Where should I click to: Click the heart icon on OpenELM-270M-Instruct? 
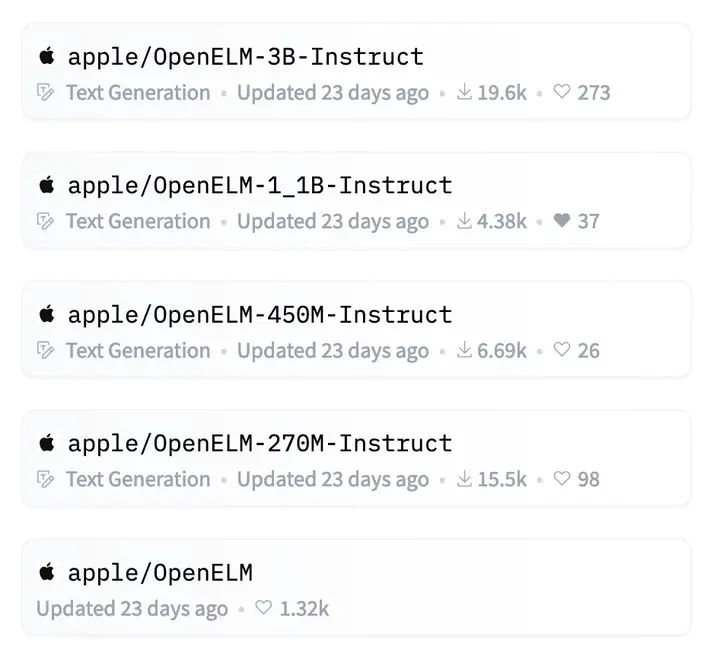pyautogui.click(x=562, y=479)
